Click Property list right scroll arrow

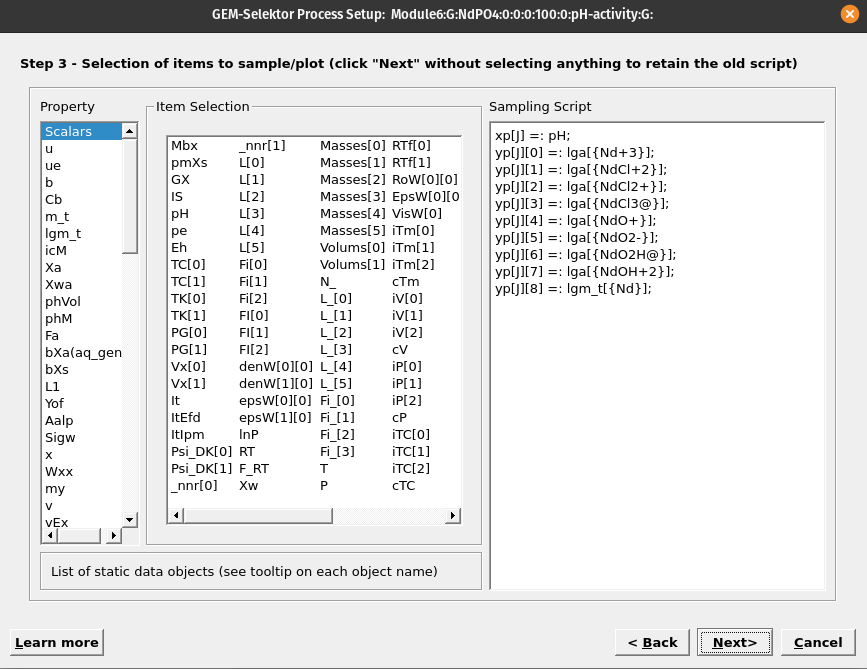113,535
